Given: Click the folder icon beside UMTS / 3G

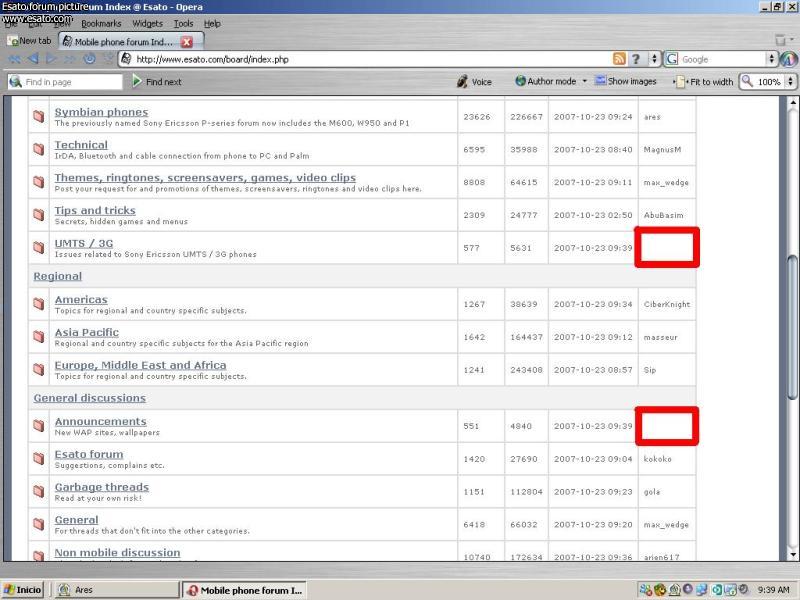Looking at the screenshot, I should 39,247.
